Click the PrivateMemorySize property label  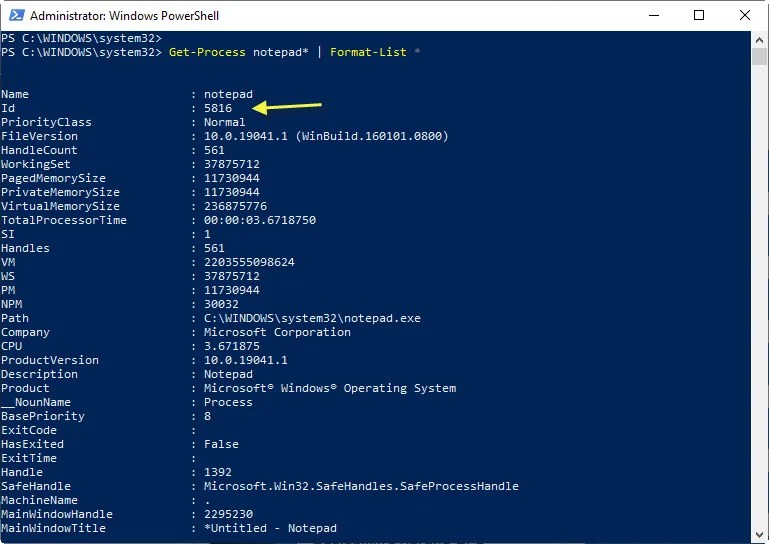click(60, 192)
